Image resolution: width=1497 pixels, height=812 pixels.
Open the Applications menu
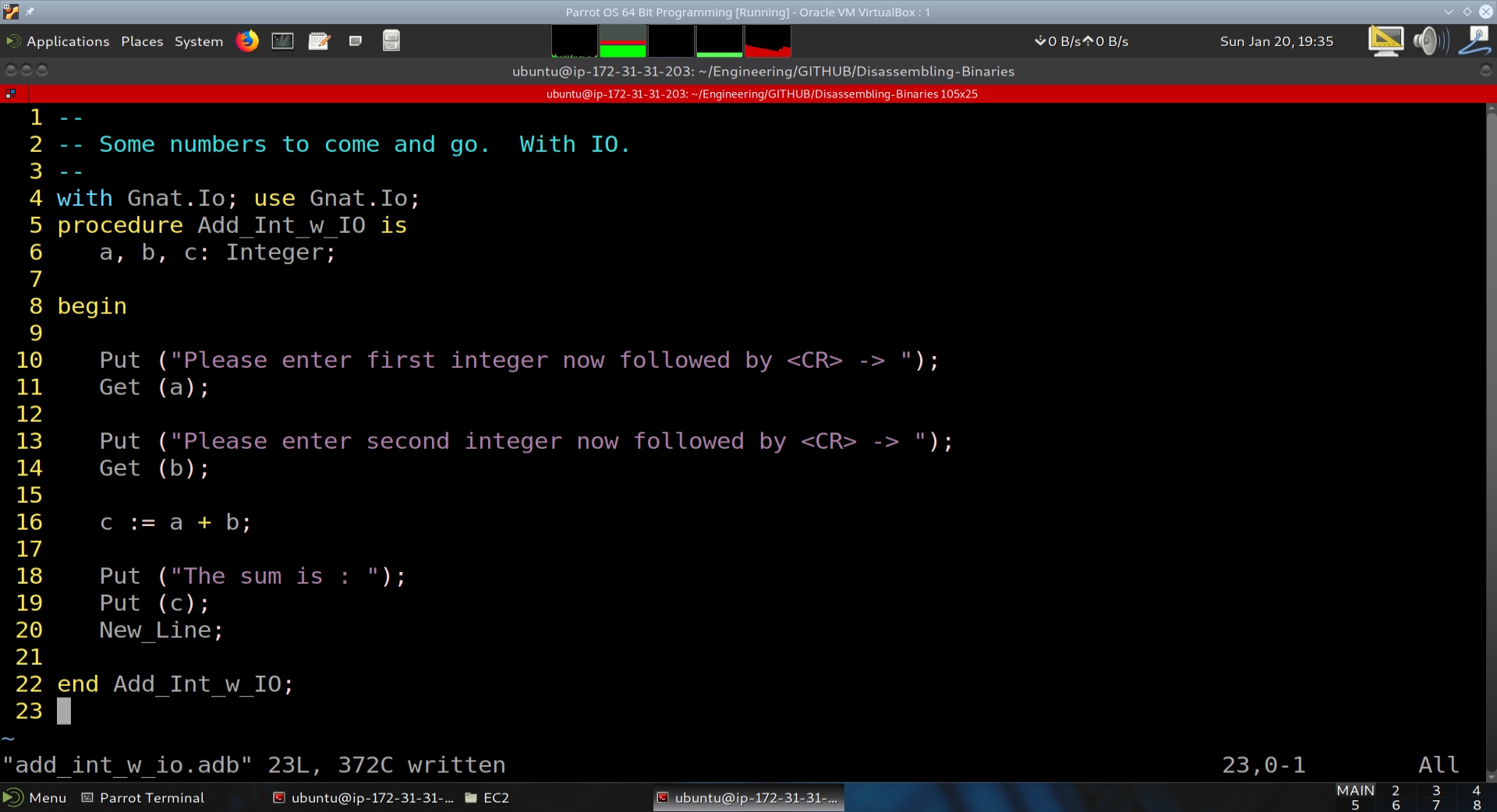[x=68, y=41]
